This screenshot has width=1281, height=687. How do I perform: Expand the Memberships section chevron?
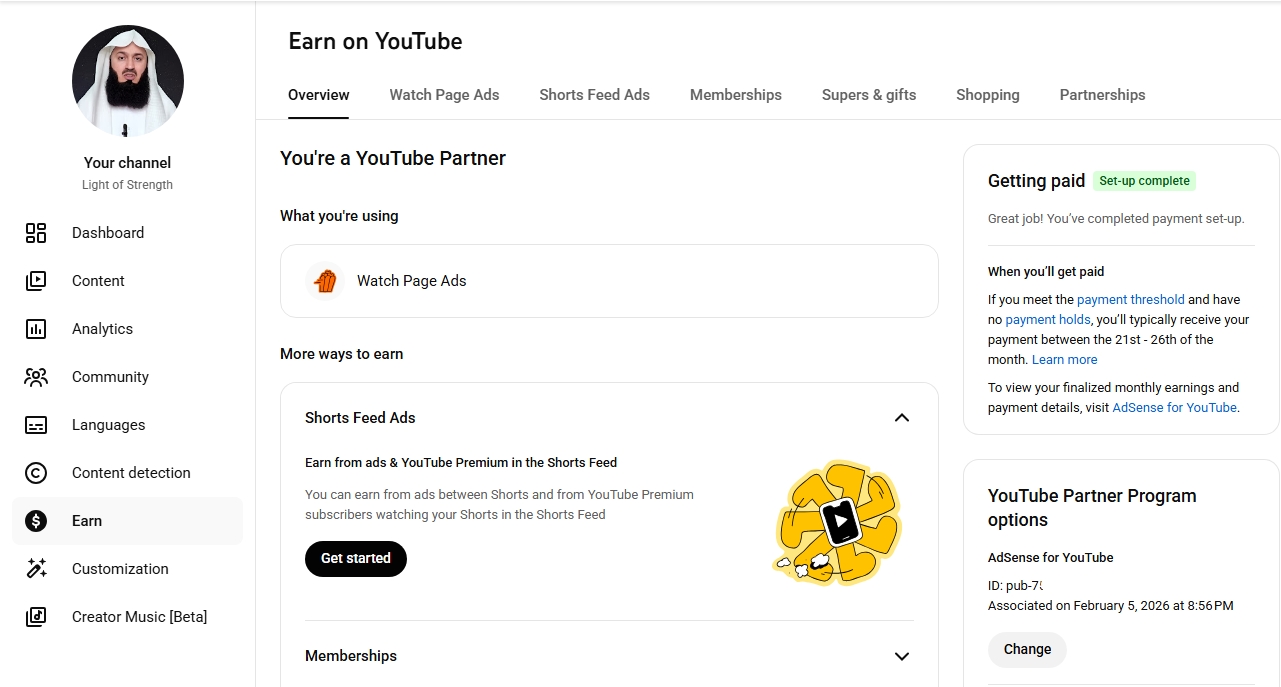point(902,656)
